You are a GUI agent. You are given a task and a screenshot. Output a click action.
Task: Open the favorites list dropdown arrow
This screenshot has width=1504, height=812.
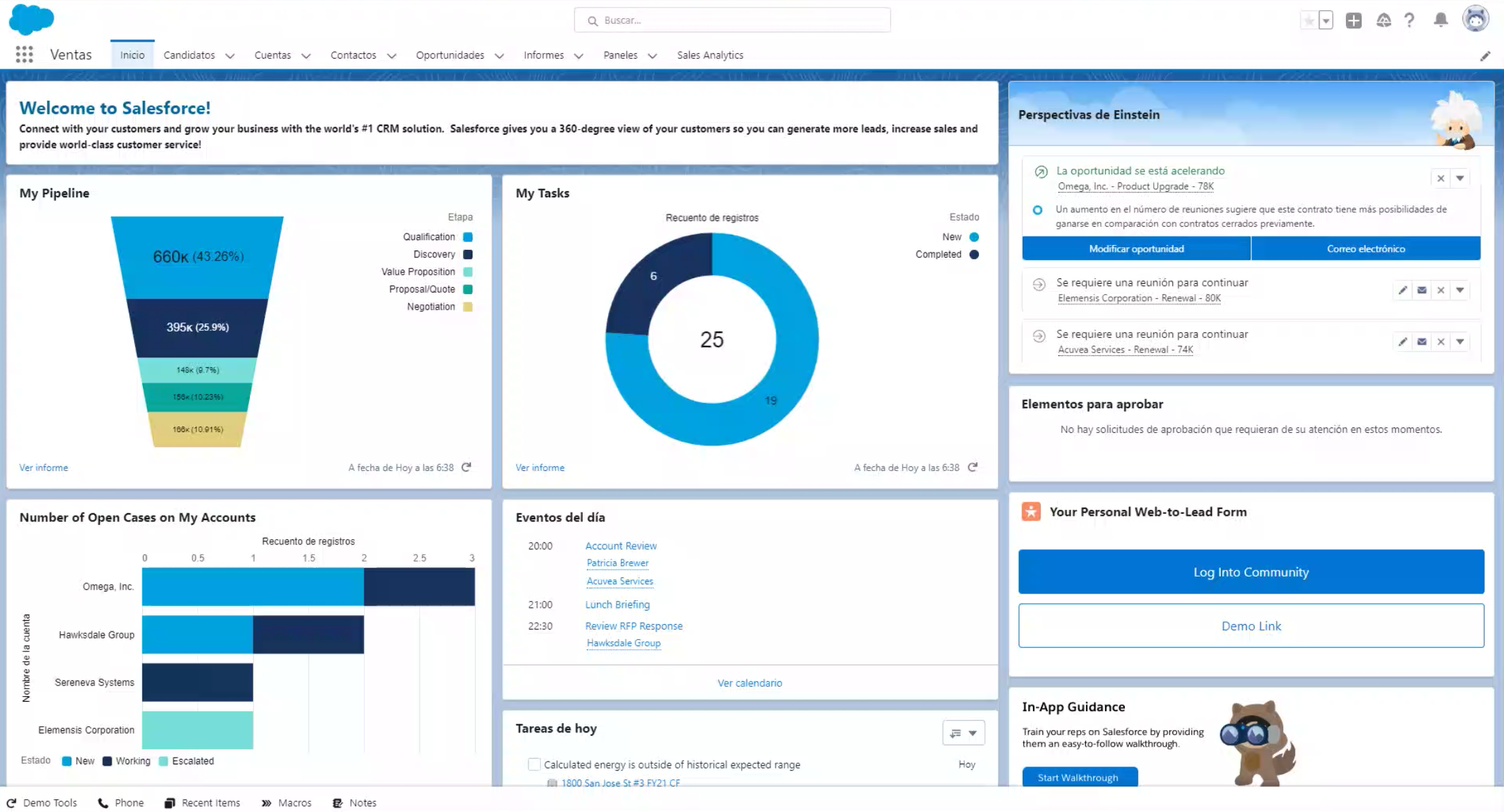click(1326, 20)
